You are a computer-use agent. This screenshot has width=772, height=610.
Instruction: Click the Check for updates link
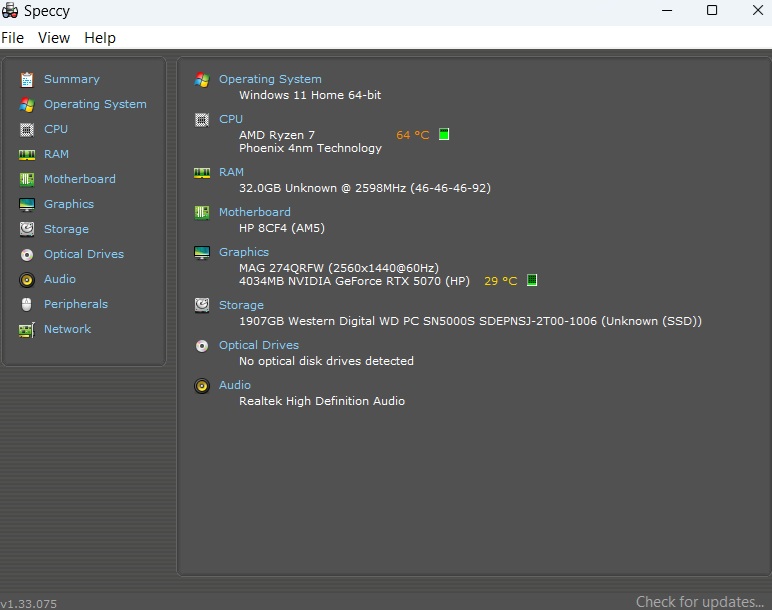(x=700, y=602)
